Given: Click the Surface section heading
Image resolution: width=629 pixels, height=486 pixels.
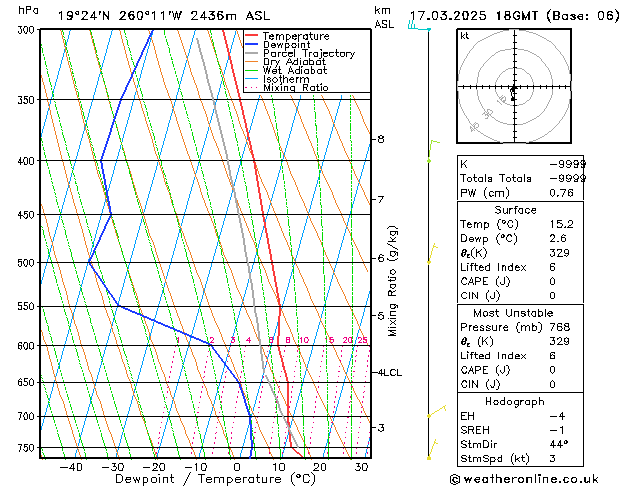Looking at the screenshot, I should coord(515,210).
